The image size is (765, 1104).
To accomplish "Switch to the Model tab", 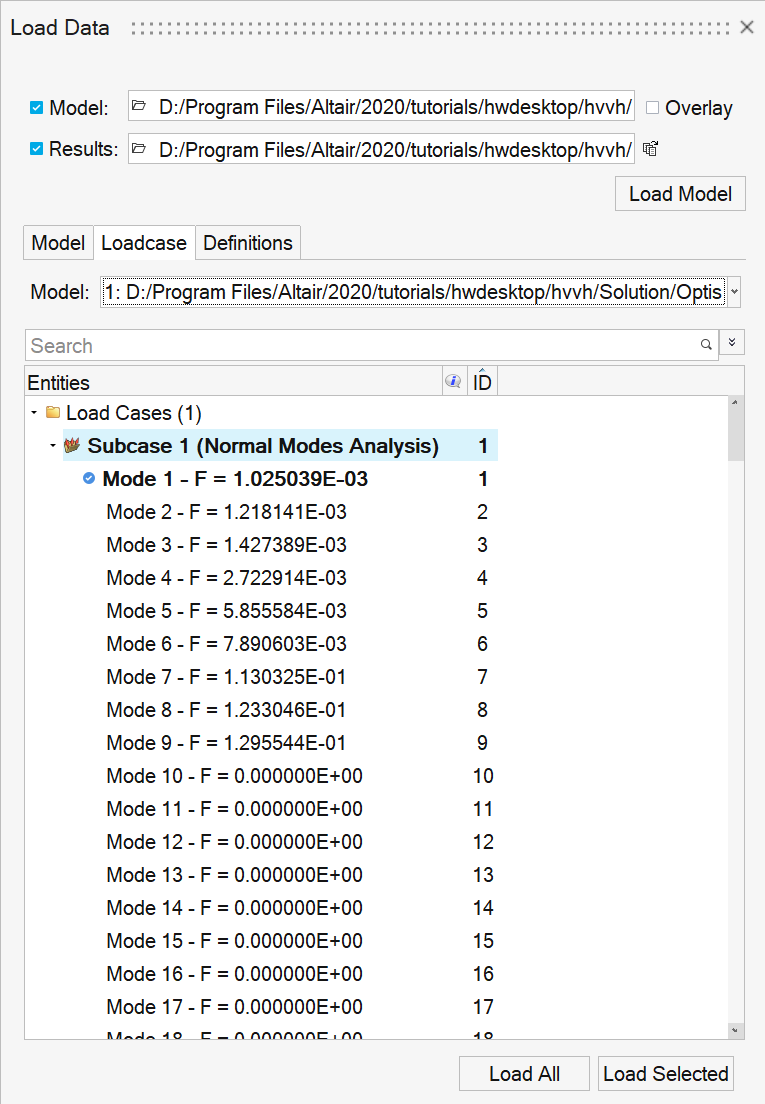I will (58, 243).
